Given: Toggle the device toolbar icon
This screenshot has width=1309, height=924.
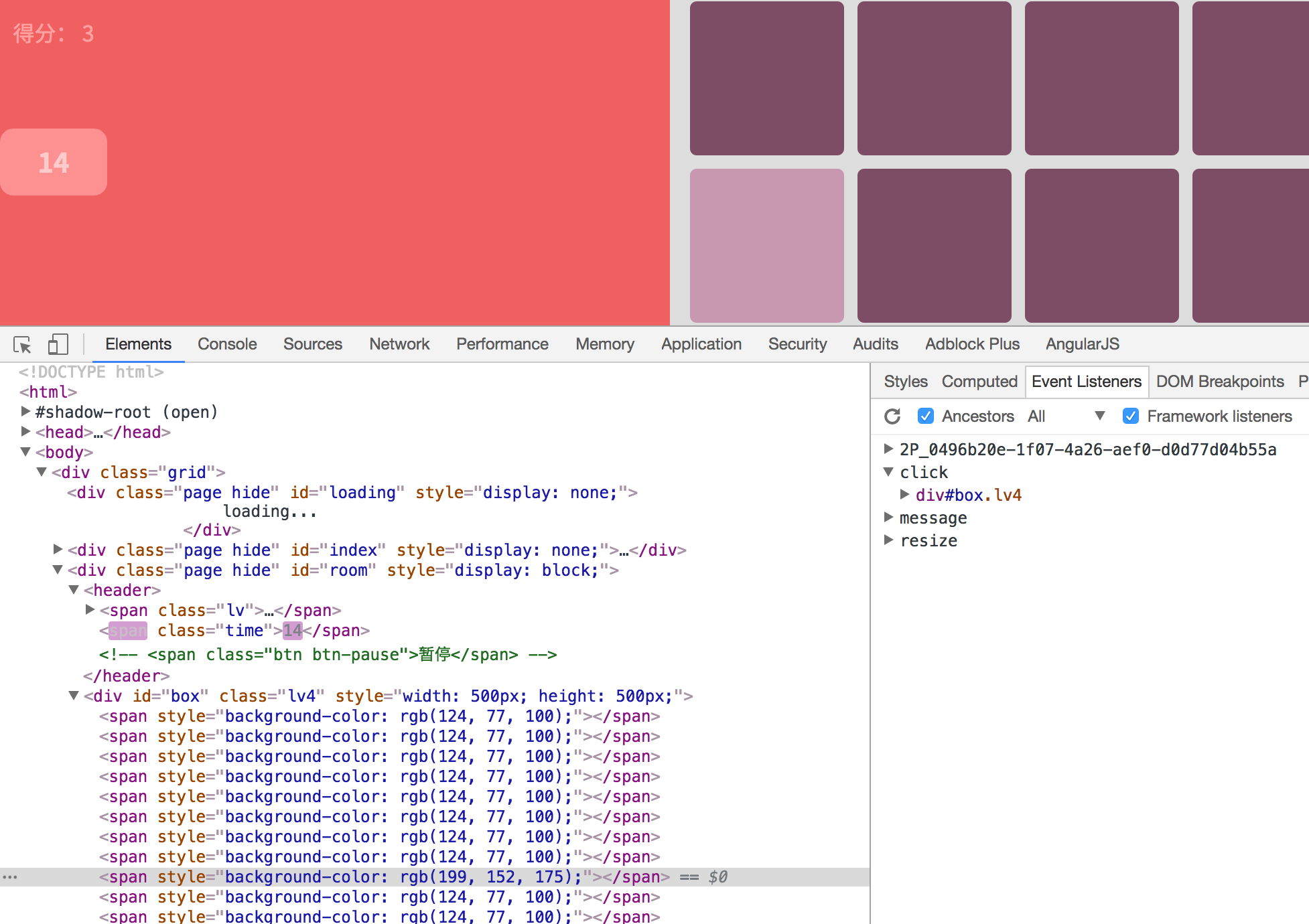Looking at the screenshot, I should (58, 345).
